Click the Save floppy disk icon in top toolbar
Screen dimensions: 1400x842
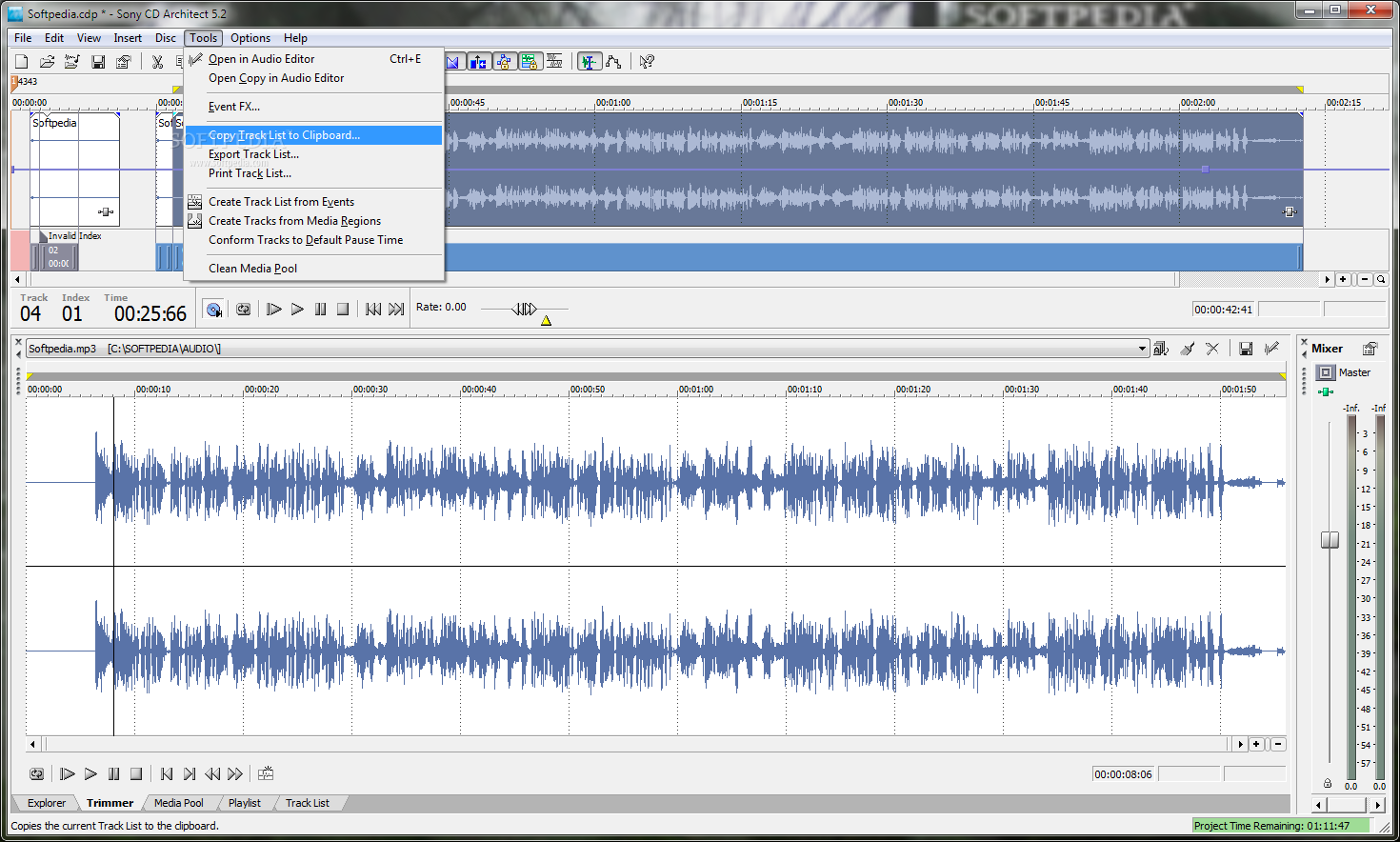[98, 62]
